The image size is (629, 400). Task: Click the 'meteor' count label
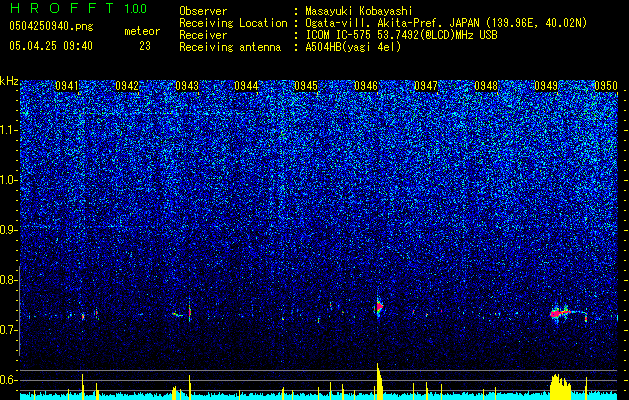pyautogui.click(x=142, y=31)
